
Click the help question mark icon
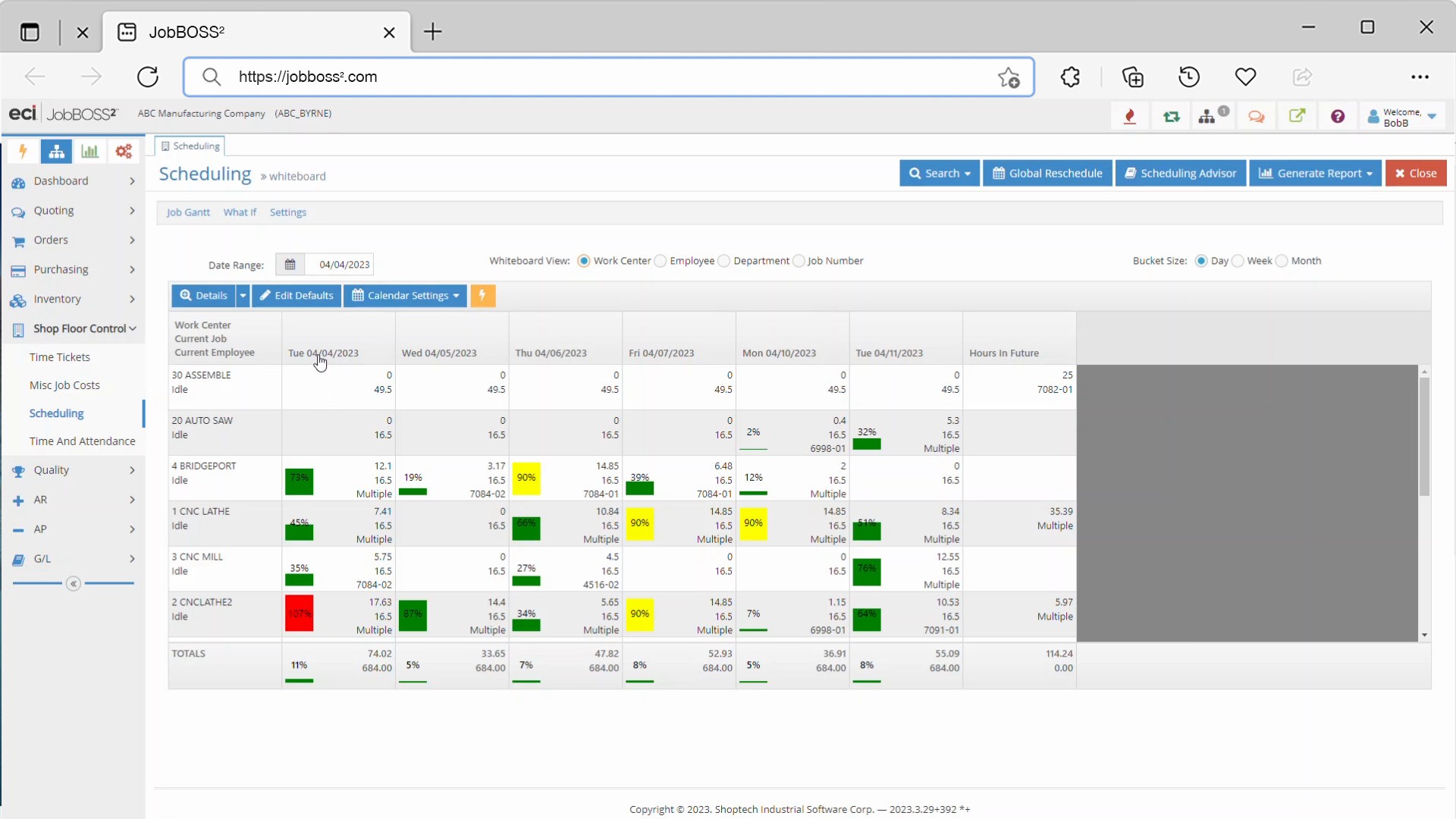pos(1338,116)
